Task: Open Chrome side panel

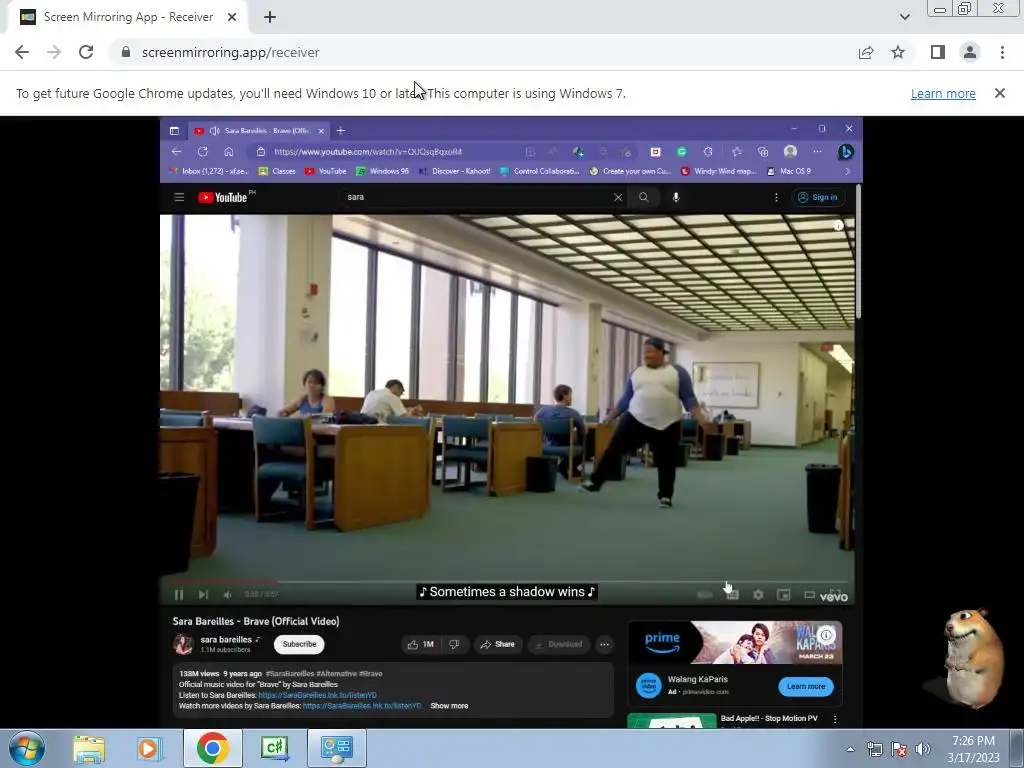Action: (x=938, y=52)
